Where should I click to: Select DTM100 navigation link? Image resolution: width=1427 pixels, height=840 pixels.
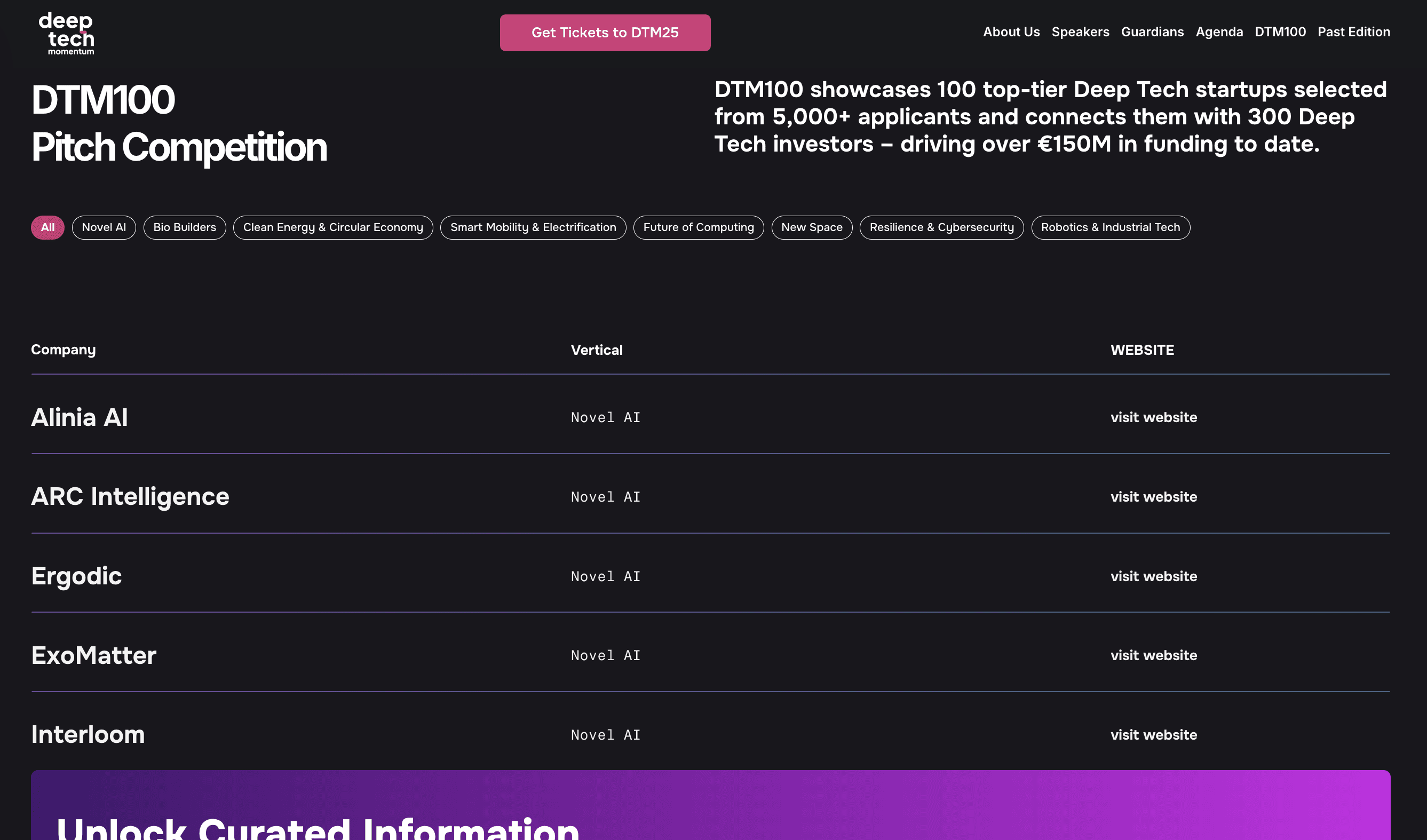click(x=1280, y=32)
